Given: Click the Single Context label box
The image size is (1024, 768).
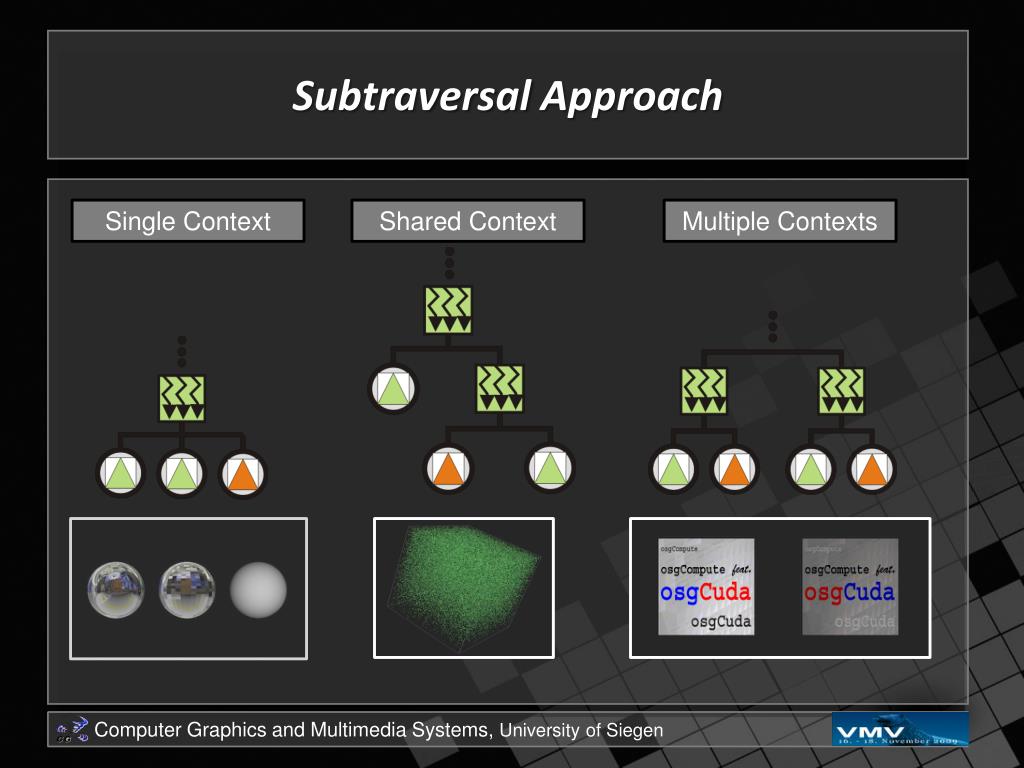Looking at the screenshot, I should point(188,221).
